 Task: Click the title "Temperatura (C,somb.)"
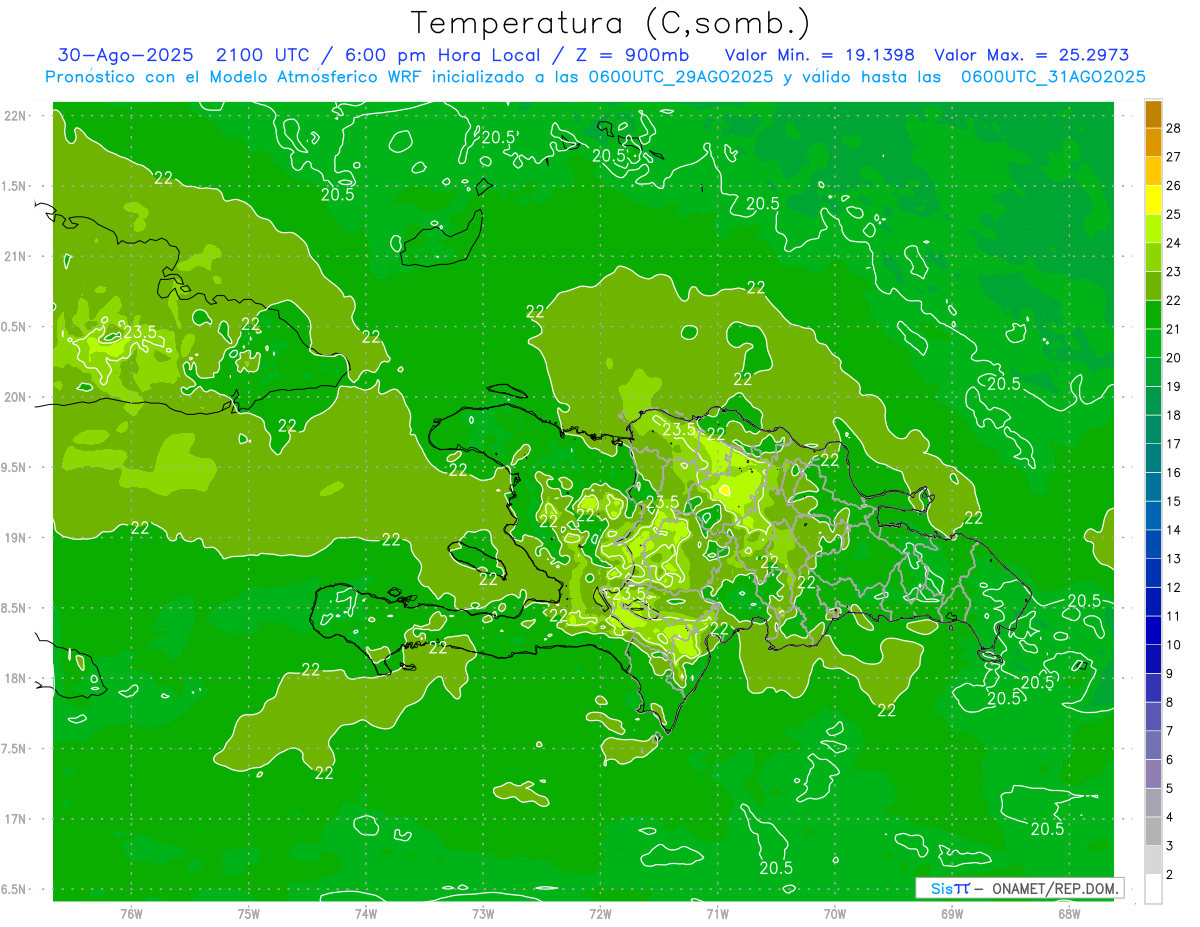coord(611,23)
